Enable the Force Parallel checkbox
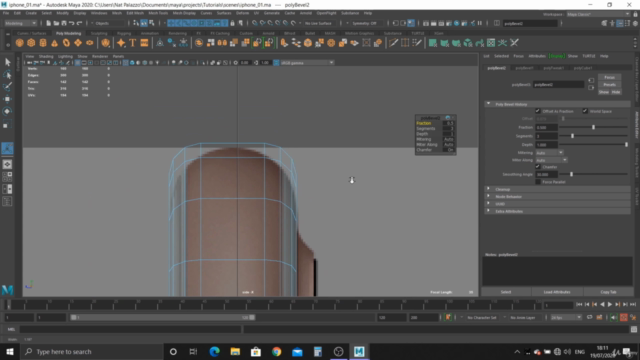 (538, 182)
